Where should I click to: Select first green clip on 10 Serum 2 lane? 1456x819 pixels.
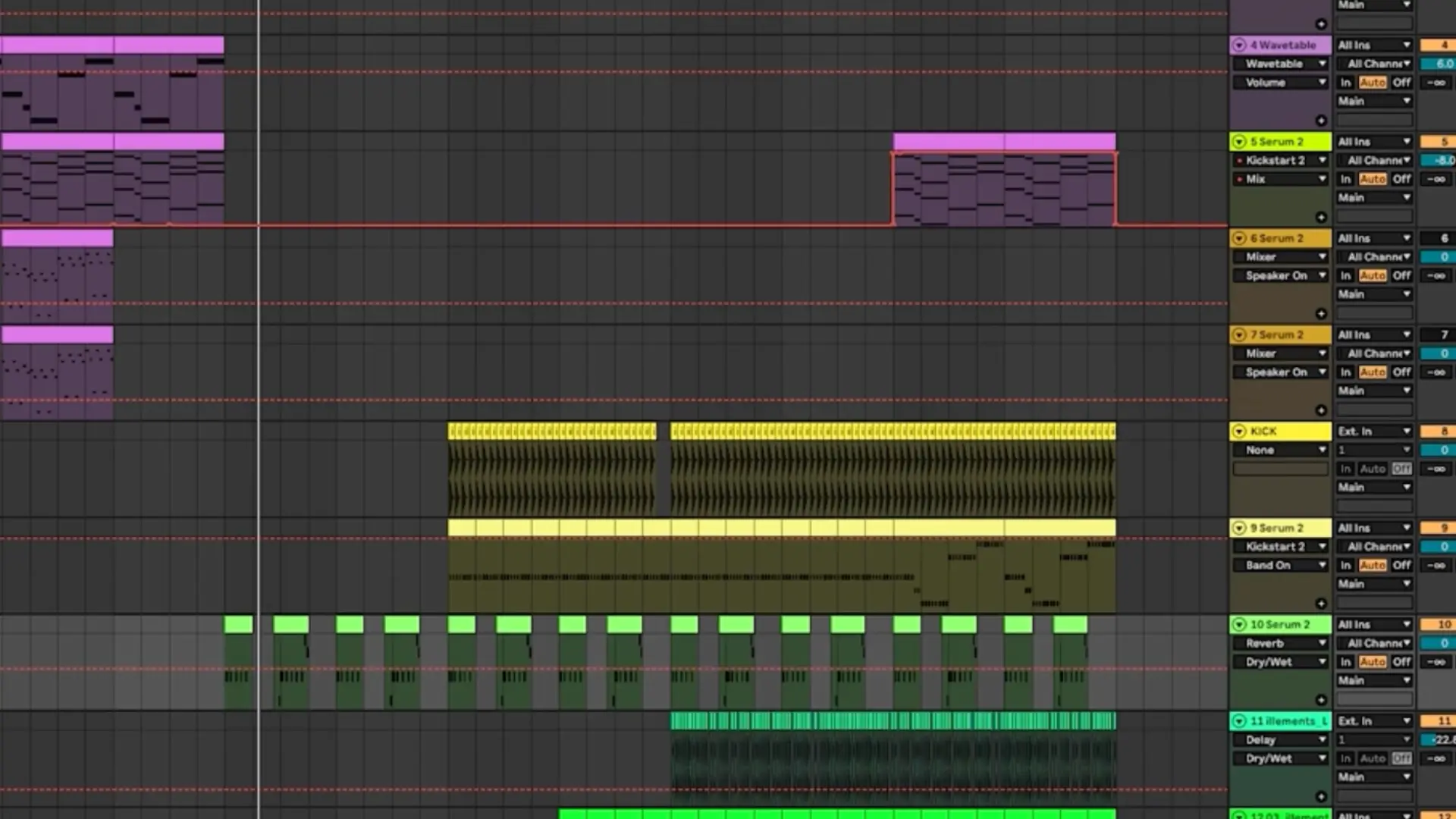[238, 624]
